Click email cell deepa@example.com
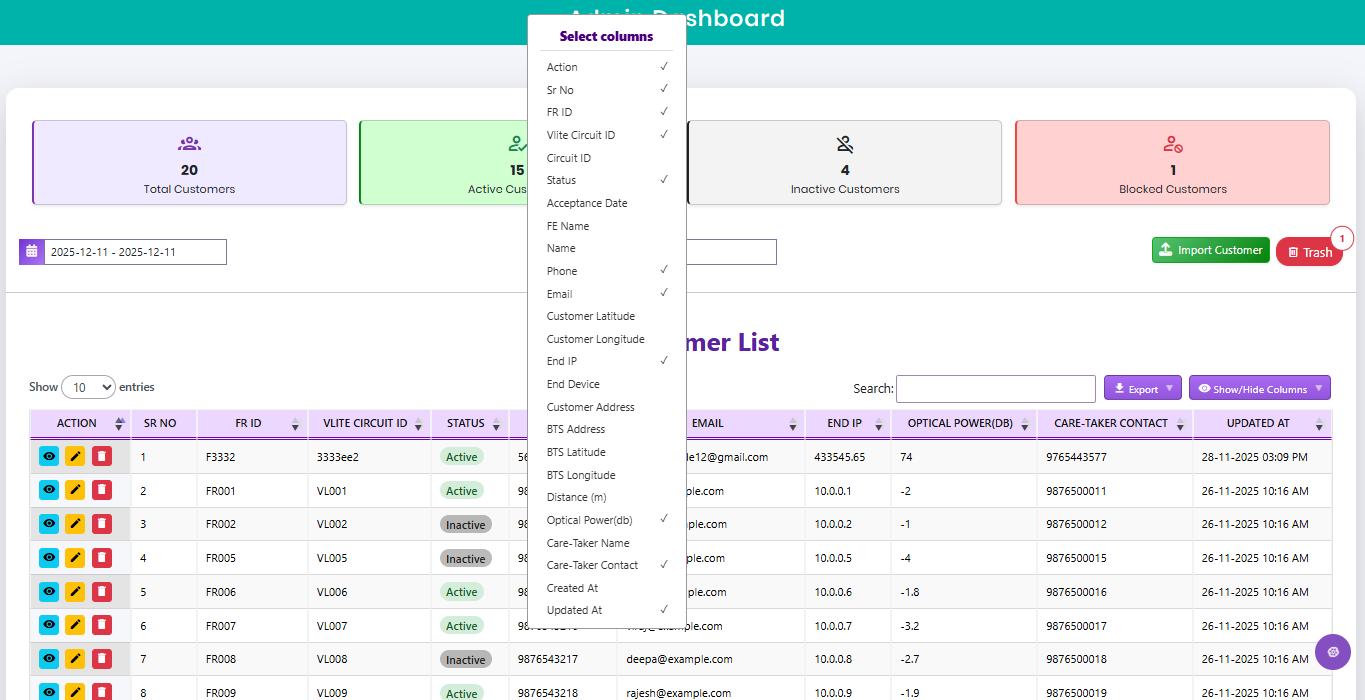The height and width of the screenshot is (700, 1365). click(x=680, y=659)
